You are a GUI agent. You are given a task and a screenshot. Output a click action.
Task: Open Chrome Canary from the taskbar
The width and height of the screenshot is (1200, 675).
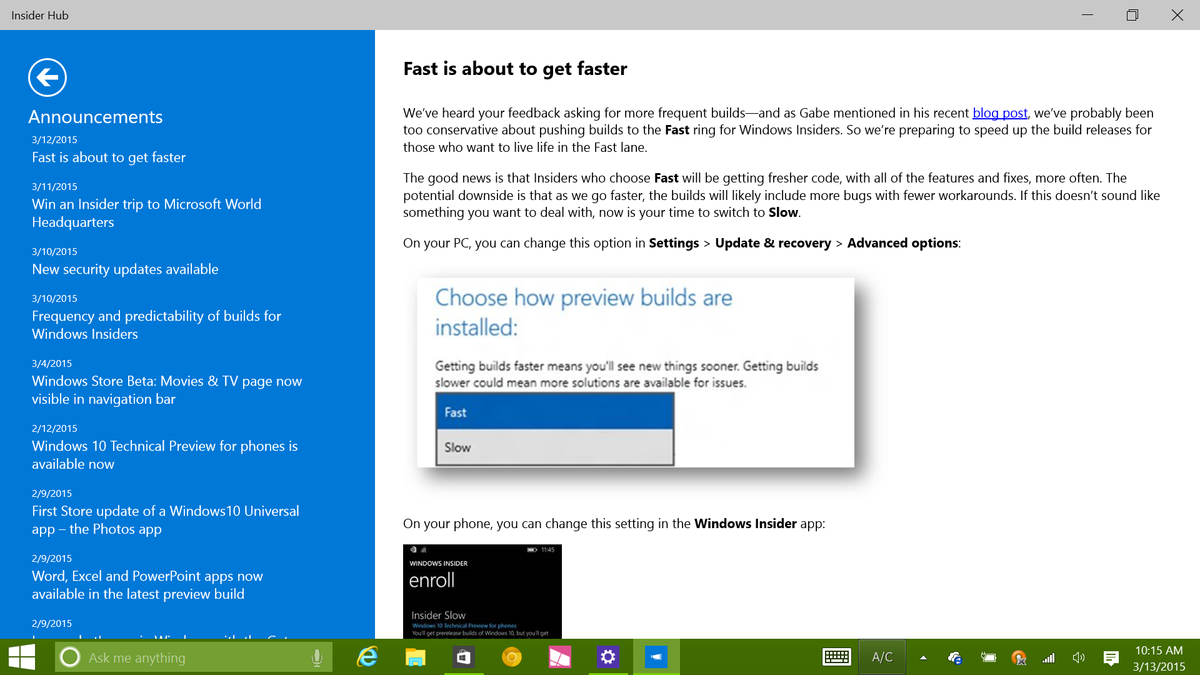click(x=512, y=657)
